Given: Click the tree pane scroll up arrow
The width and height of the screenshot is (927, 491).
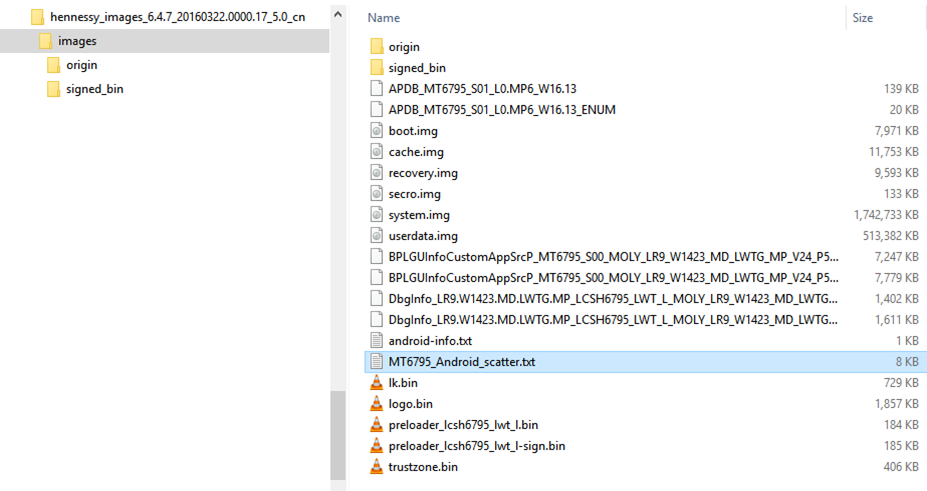Looking at the screenshot, I should coord(338,14).
